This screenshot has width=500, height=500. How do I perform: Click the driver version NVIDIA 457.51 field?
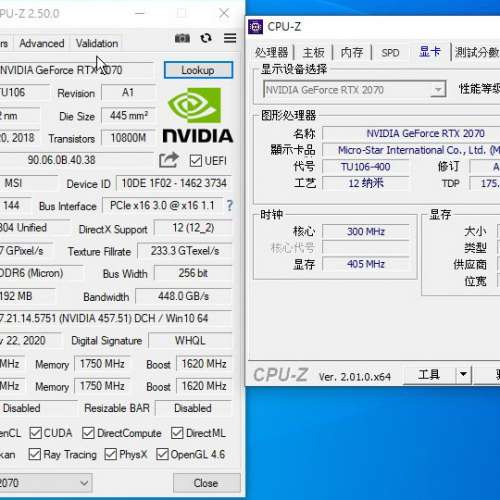tap(116, 318)
